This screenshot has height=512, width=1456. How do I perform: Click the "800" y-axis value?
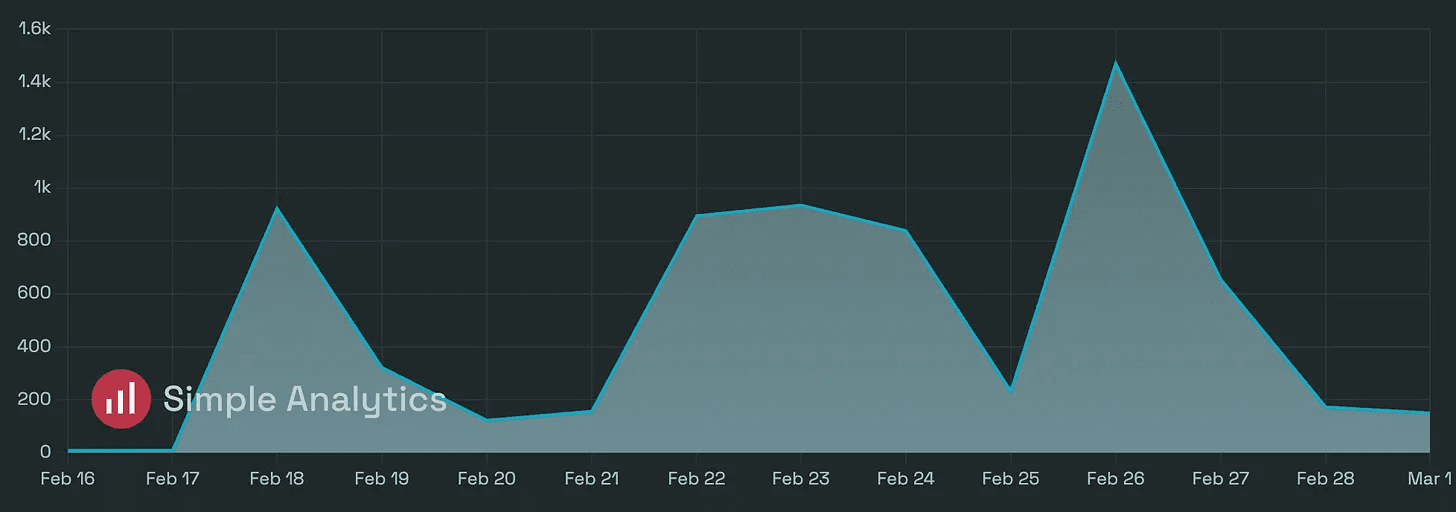click(x=34, y=241)
